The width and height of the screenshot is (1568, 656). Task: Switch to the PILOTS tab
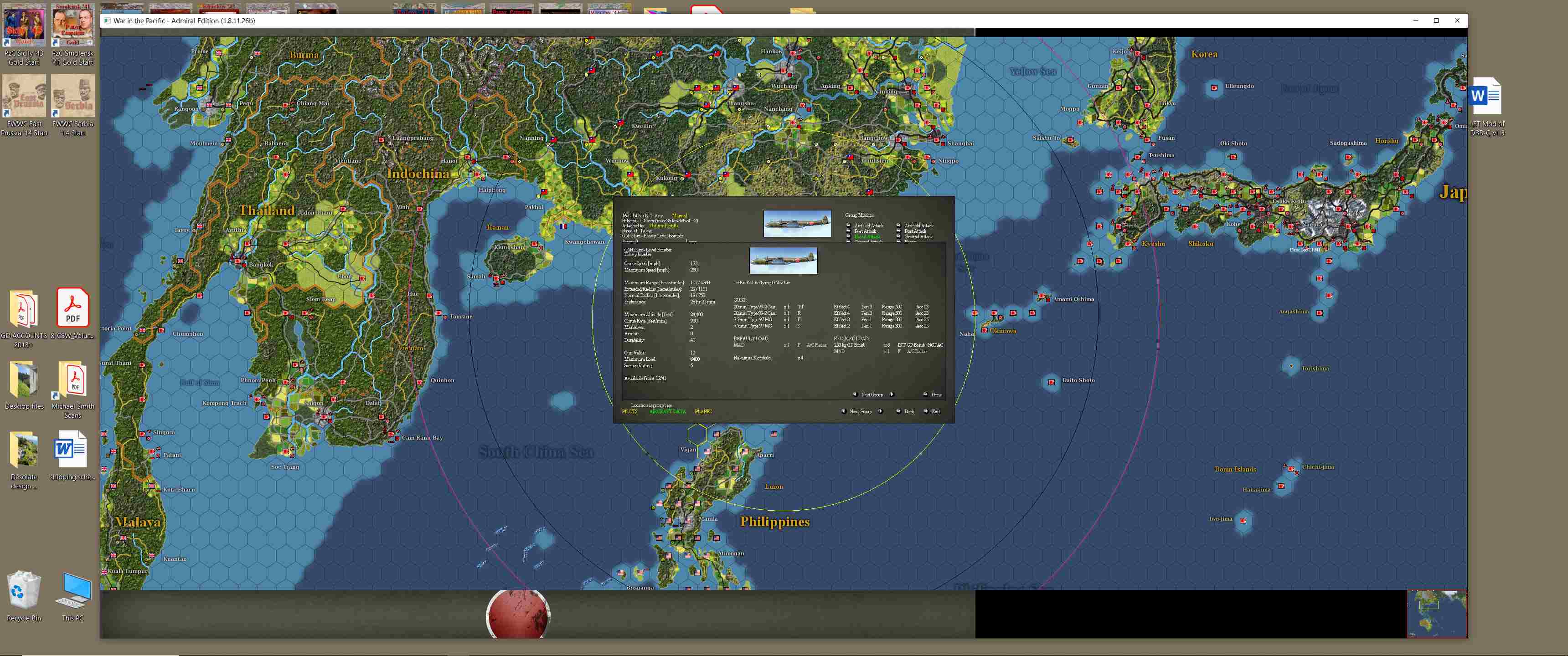point(629,412)
